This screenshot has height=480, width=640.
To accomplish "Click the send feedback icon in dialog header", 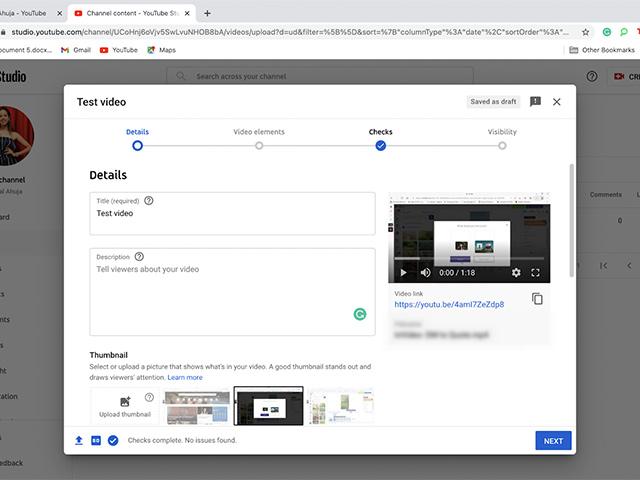I will point(535,101).
